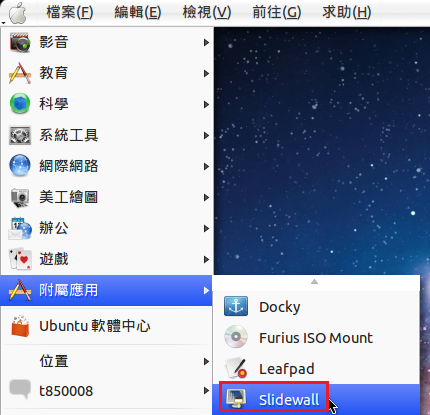This screenshot has width=430, height=415.
Task: Expand the t850008 user submenu arrow
Action: click(x=207, y=391)
